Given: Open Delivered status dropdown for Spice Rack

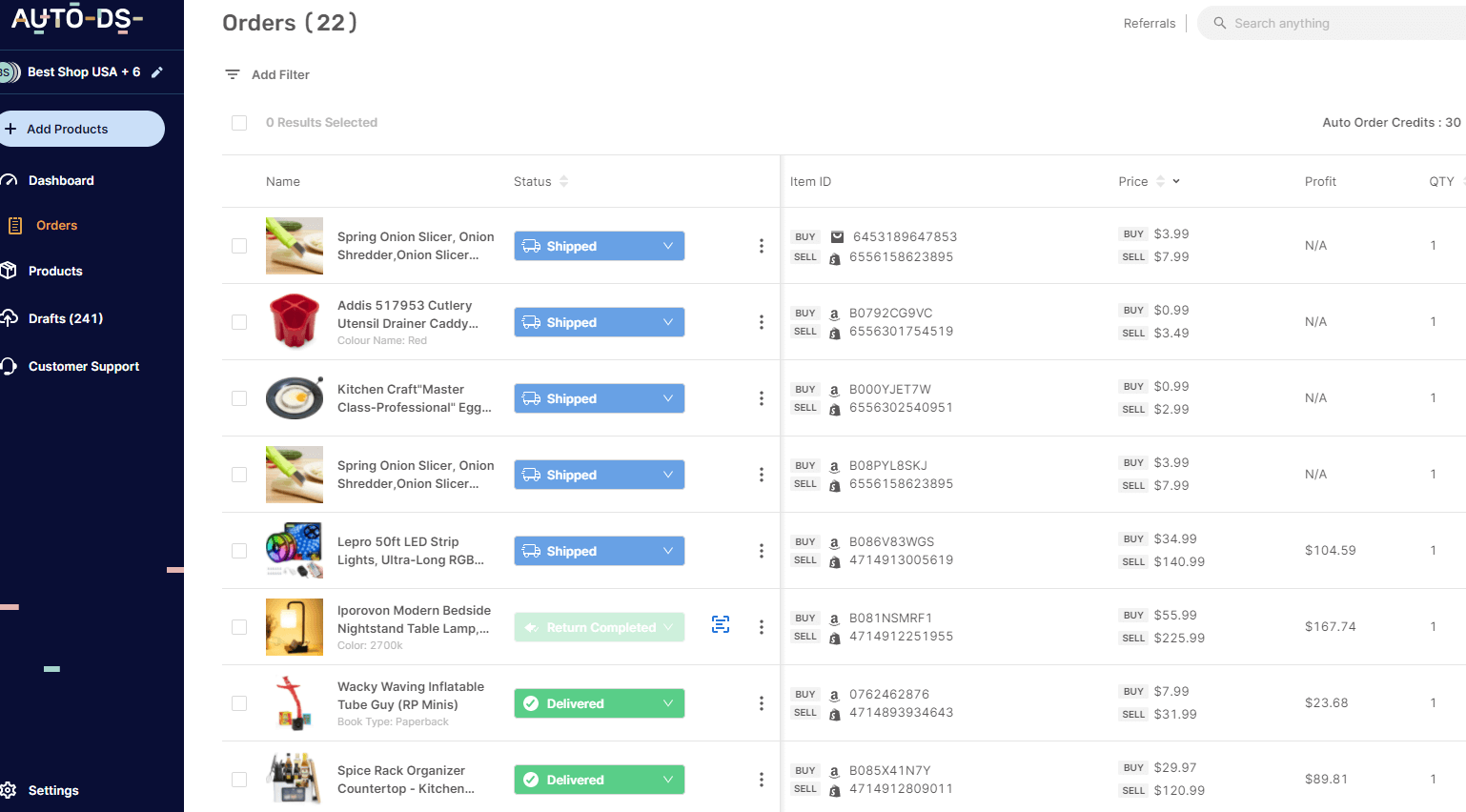Looking at the screenshot, I should pos(600,780).
